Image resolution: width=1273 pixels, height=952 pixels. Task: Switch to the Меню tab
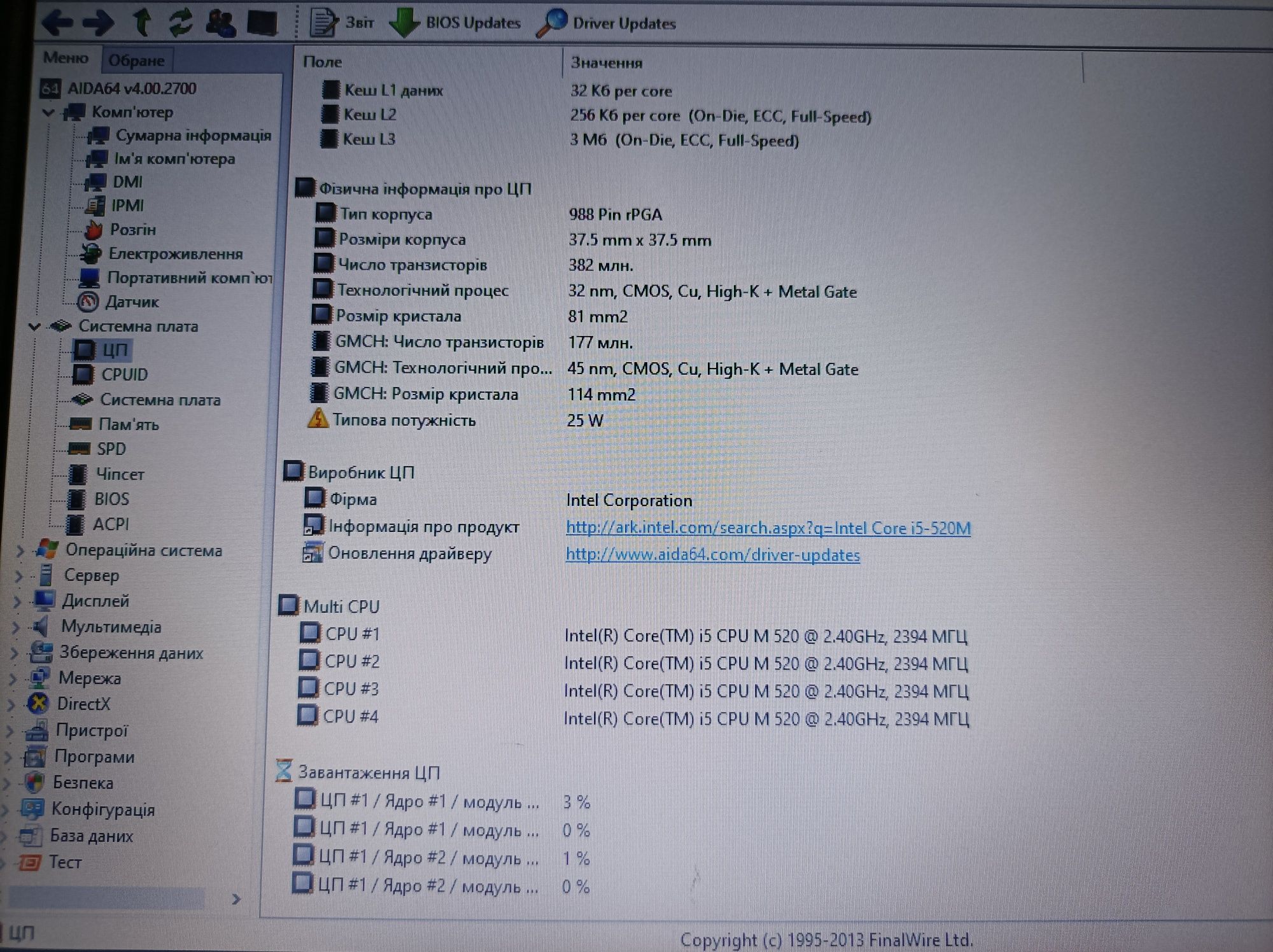coord(66,58)
